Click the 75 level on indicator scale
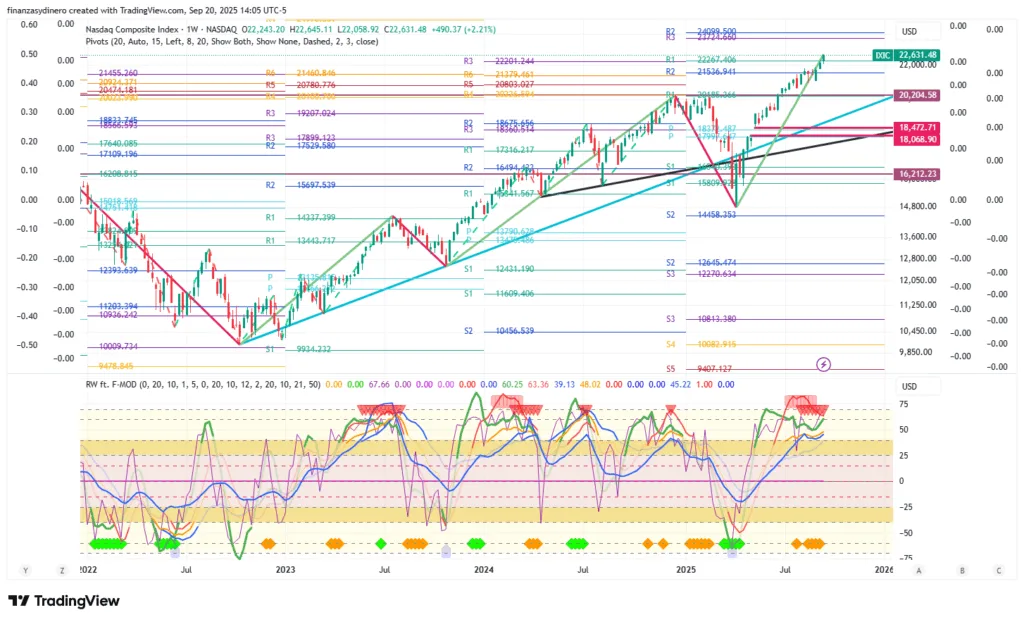Image resolution: width=1024 pixels, height=622 pixels. pyautogui.click(x=903, y=404)
